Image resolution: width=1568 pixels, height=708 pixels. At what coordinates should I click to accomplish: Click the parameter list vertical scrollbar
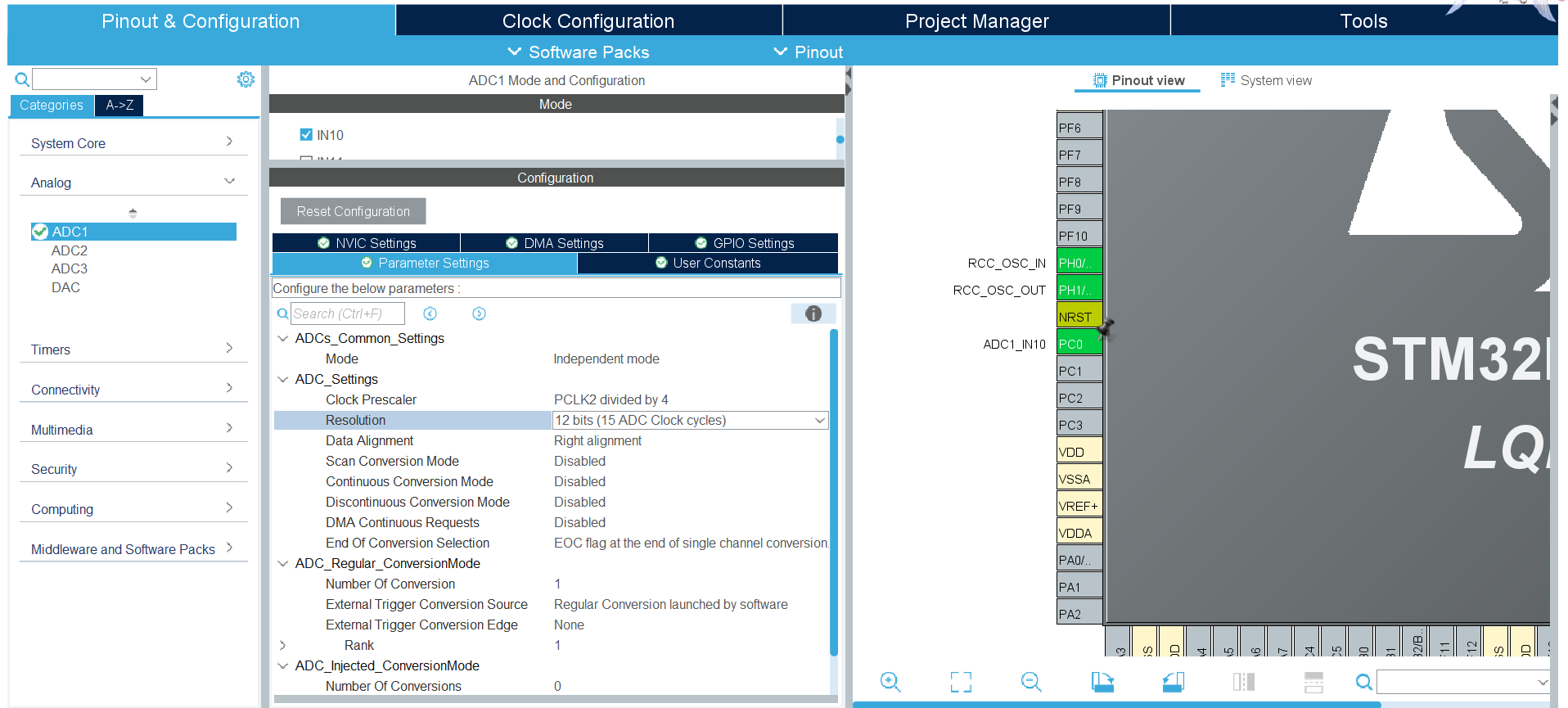tap(834, 491)
